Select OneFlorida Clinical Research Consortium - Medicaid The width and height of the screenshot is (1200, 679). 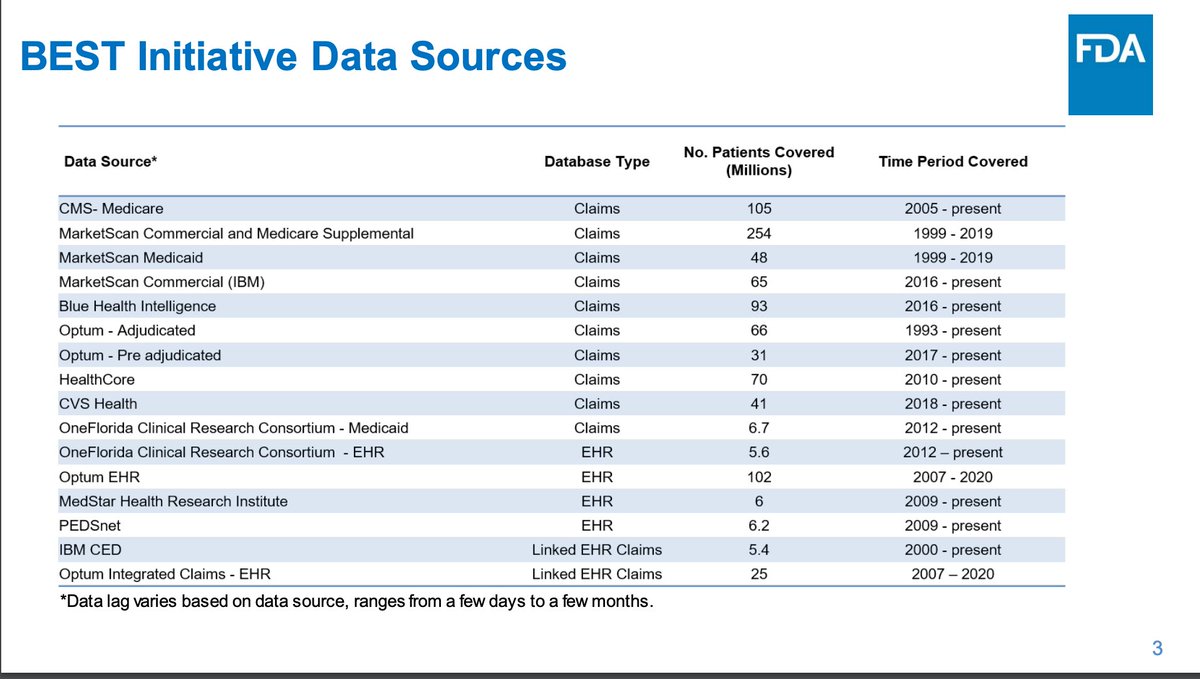coord(233,428)
